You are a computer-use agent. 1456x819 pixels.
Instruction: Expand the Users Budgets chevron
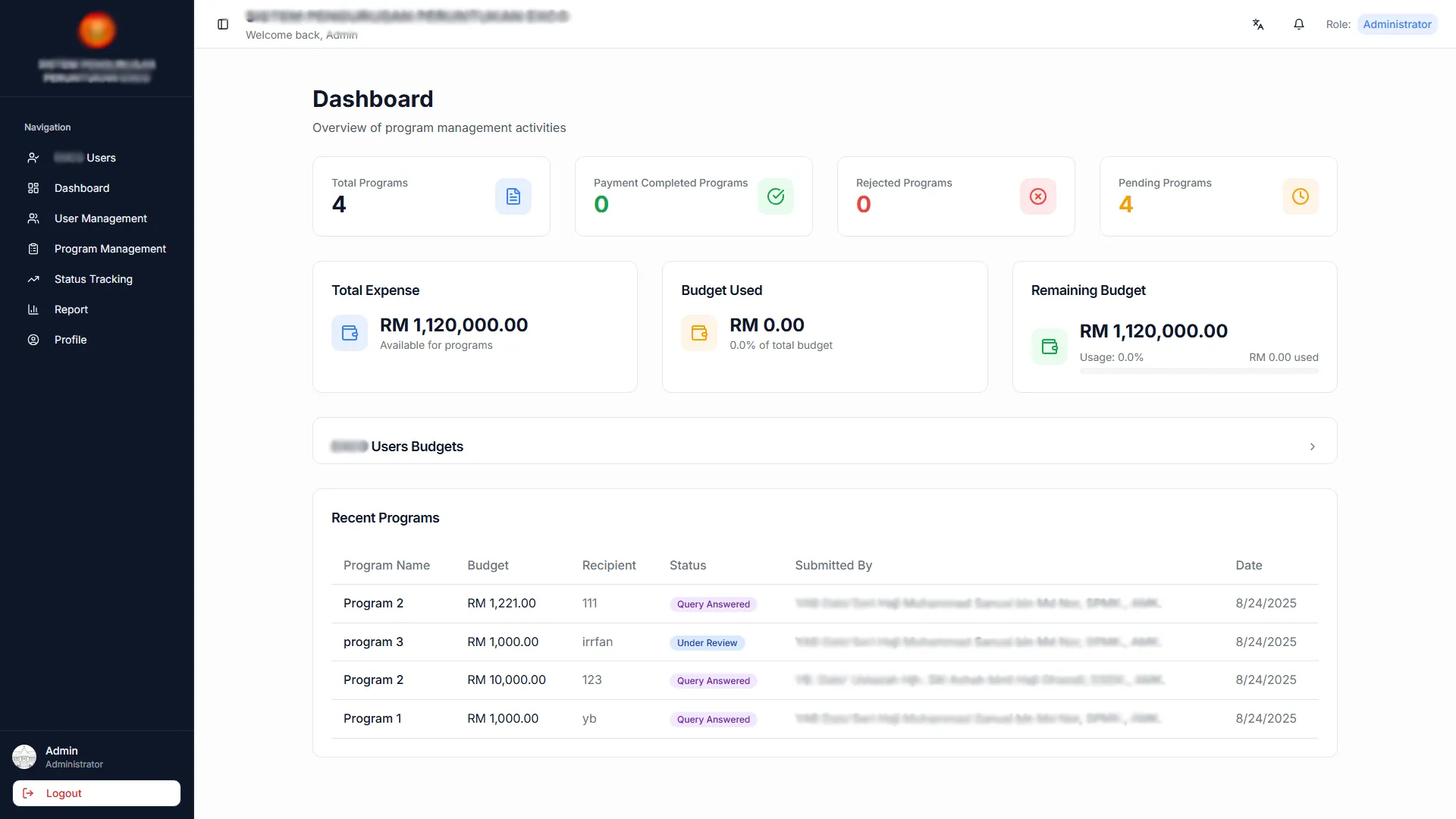coord(1313,447)
